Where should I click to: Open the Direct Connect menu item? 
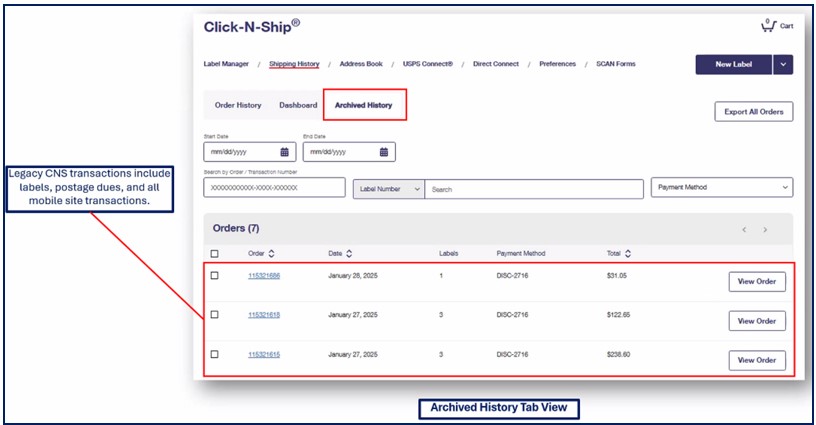click(496, 64)
